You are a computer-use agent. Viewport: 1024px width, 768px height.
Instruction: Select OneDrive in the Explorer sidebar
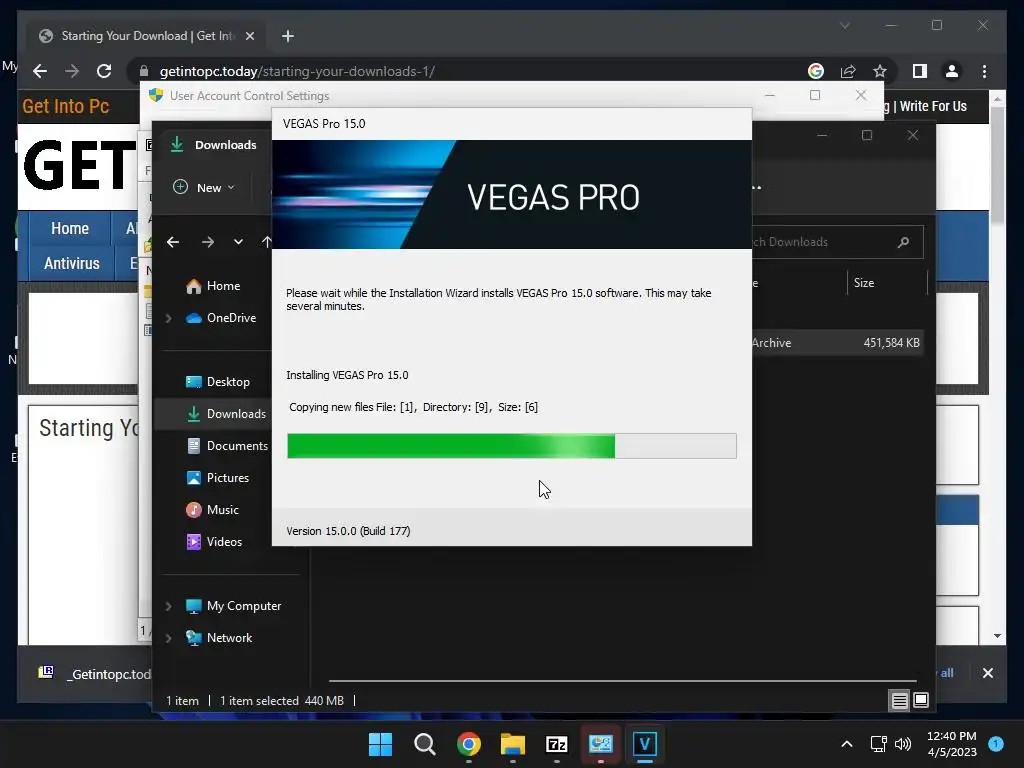pos(221,318)
